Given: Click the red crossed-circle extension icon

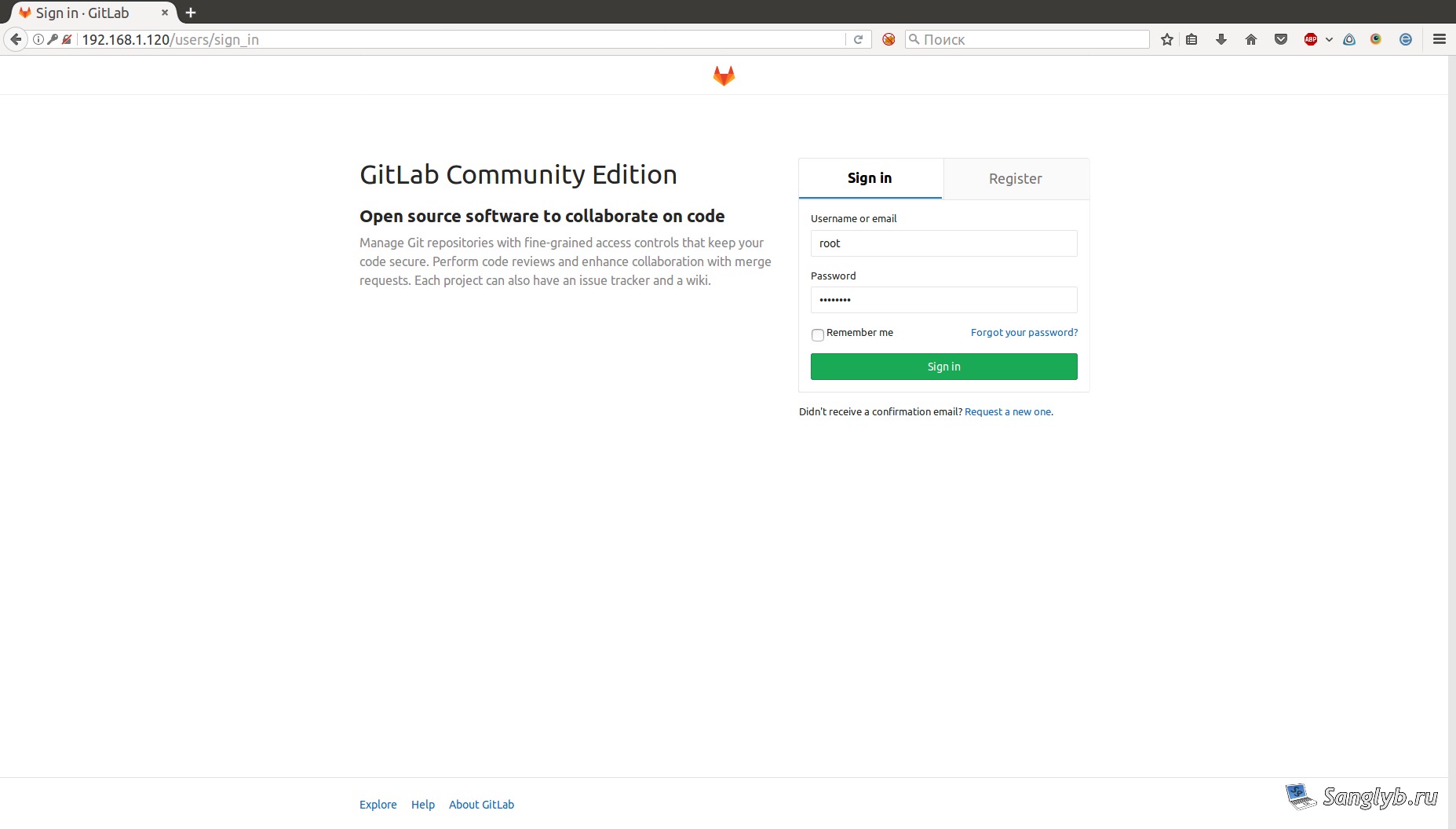Looking at the screenshot, I should (x=889, y=39).
